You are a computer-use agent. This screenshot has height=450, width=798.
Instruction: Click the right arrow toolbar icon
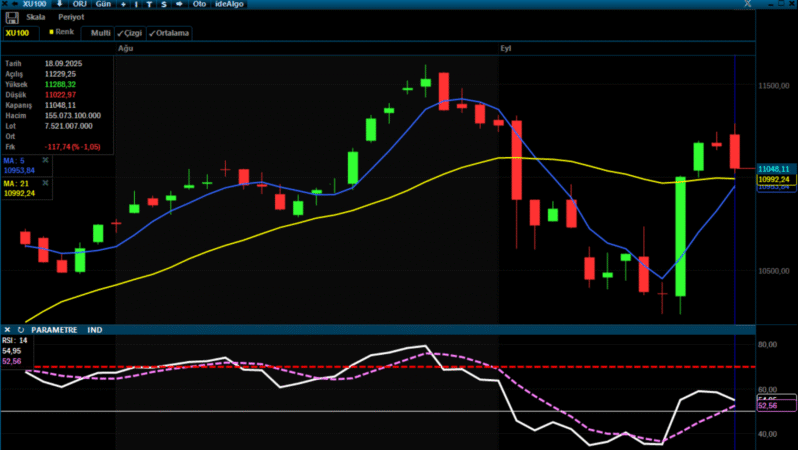178,4
